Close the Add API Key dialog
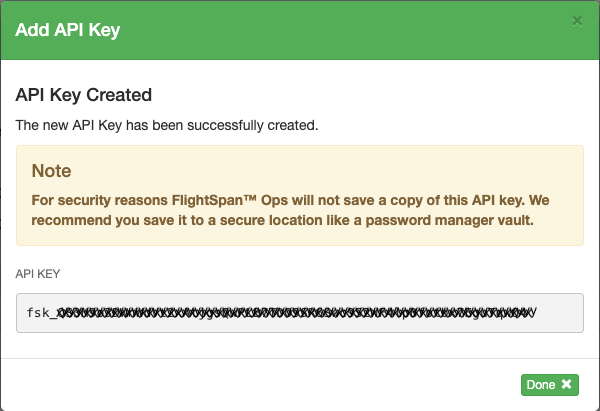This screenshot has width=600, height=411. (x=576, y=20)
